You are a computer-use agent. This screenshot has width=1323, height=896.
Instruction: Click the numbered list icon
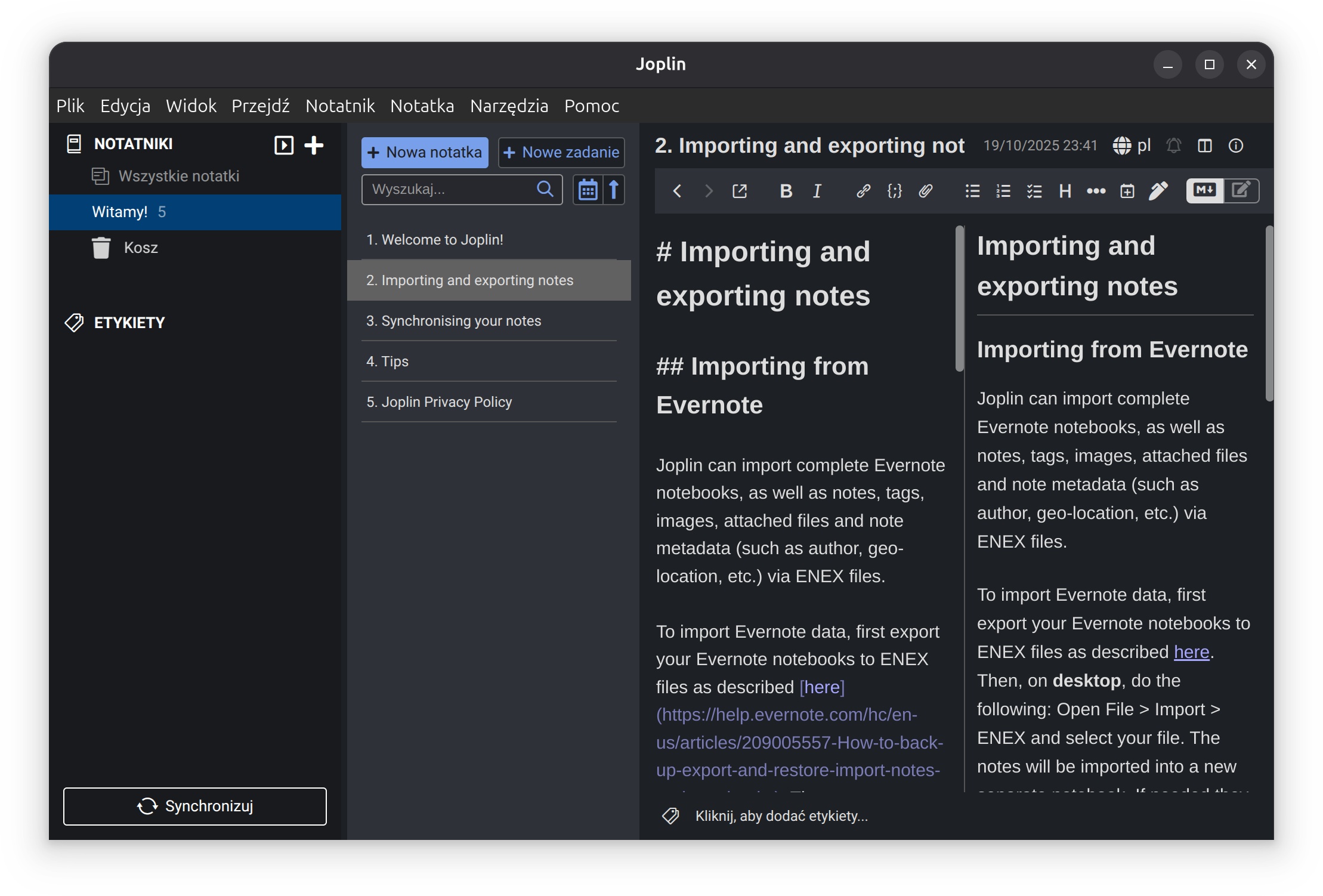[x=1003, y=191]
